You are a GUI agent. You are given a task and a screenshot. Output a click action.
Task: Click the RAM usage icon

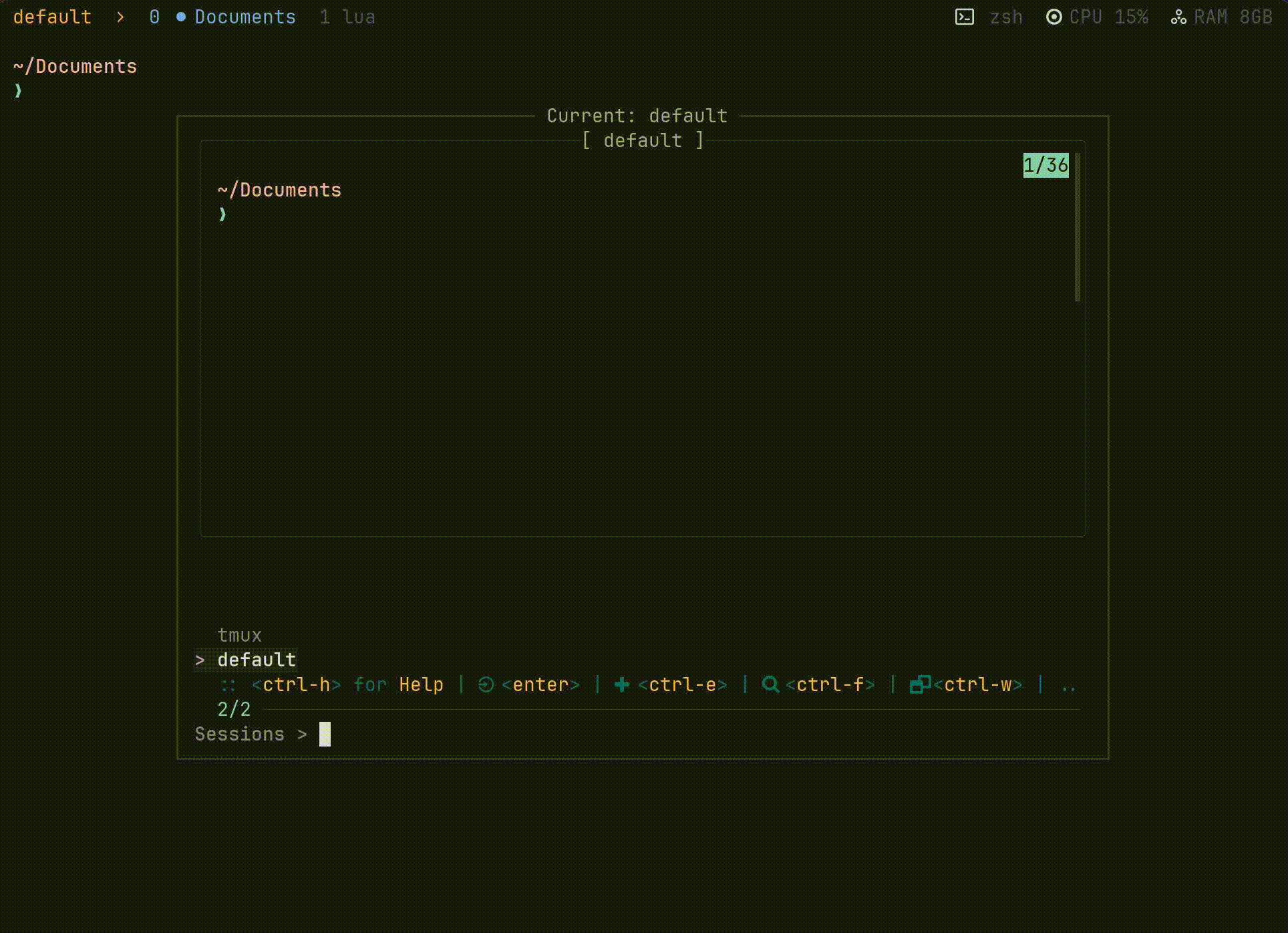(1178, 17)
